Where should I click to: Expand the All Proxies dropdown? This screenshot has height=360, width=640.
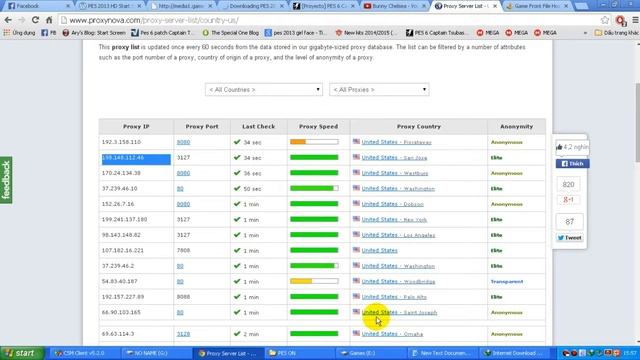click(379, 89)
